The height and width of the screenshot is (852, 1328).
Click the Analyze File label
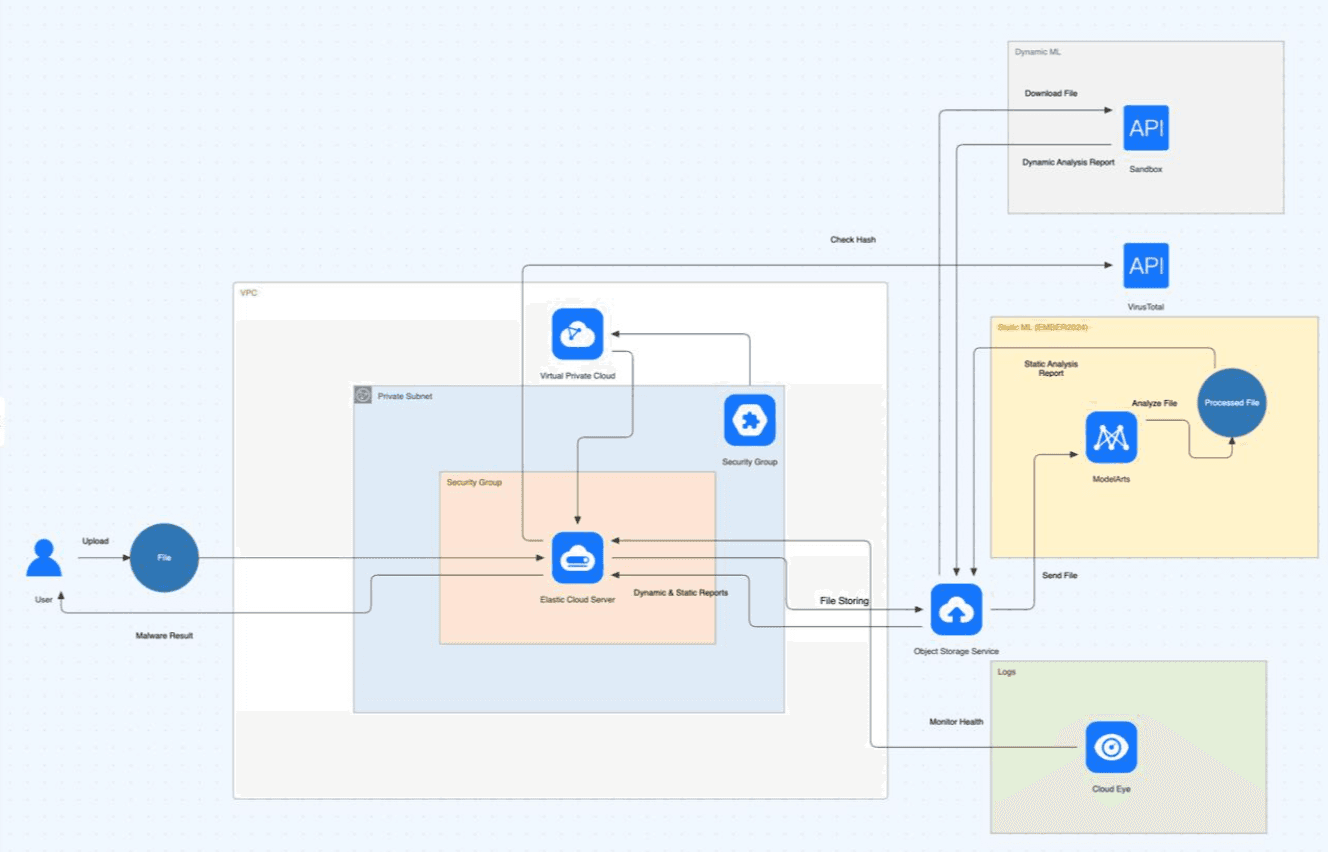coord(1154,403)
